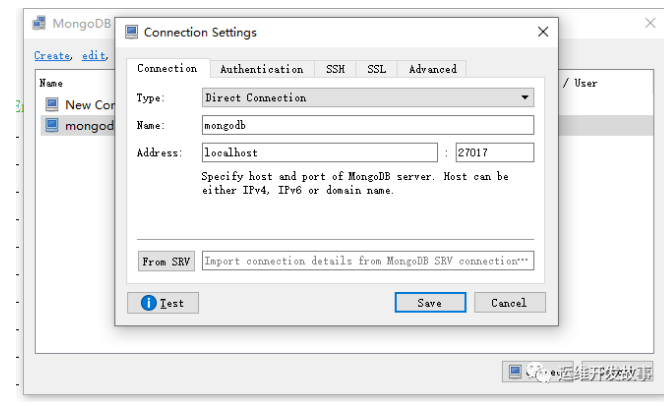Click the Type dropdown arrow
The width and height of the screenshot is (664, 406).
coord(525,97)
